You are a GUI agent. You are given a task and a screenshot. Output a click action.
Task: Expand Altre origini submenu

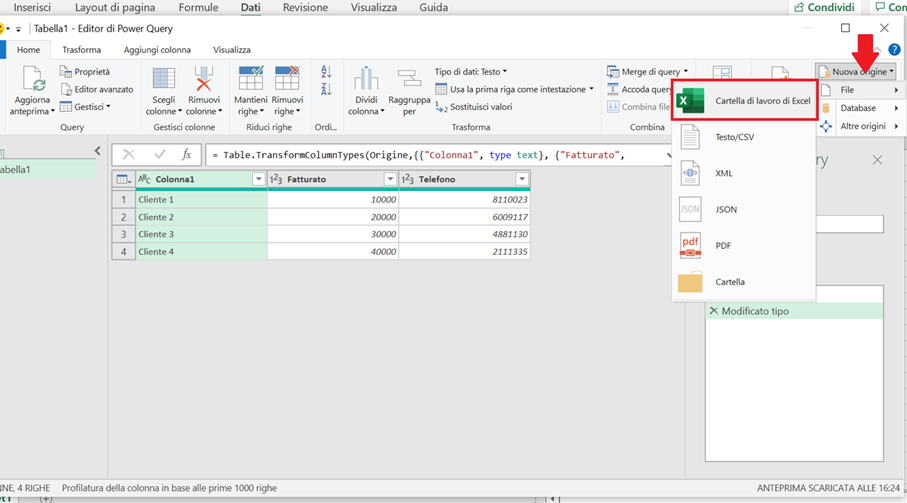point(860,126)
